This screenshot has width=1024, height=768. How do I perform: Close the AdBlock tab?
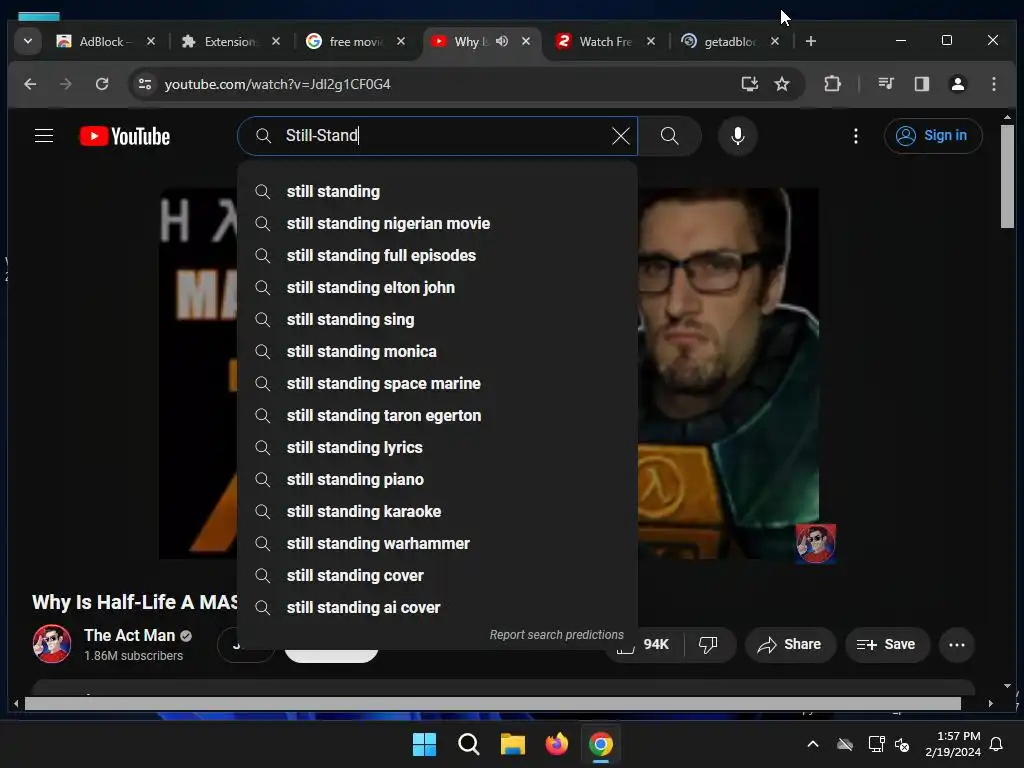(151, 41)
